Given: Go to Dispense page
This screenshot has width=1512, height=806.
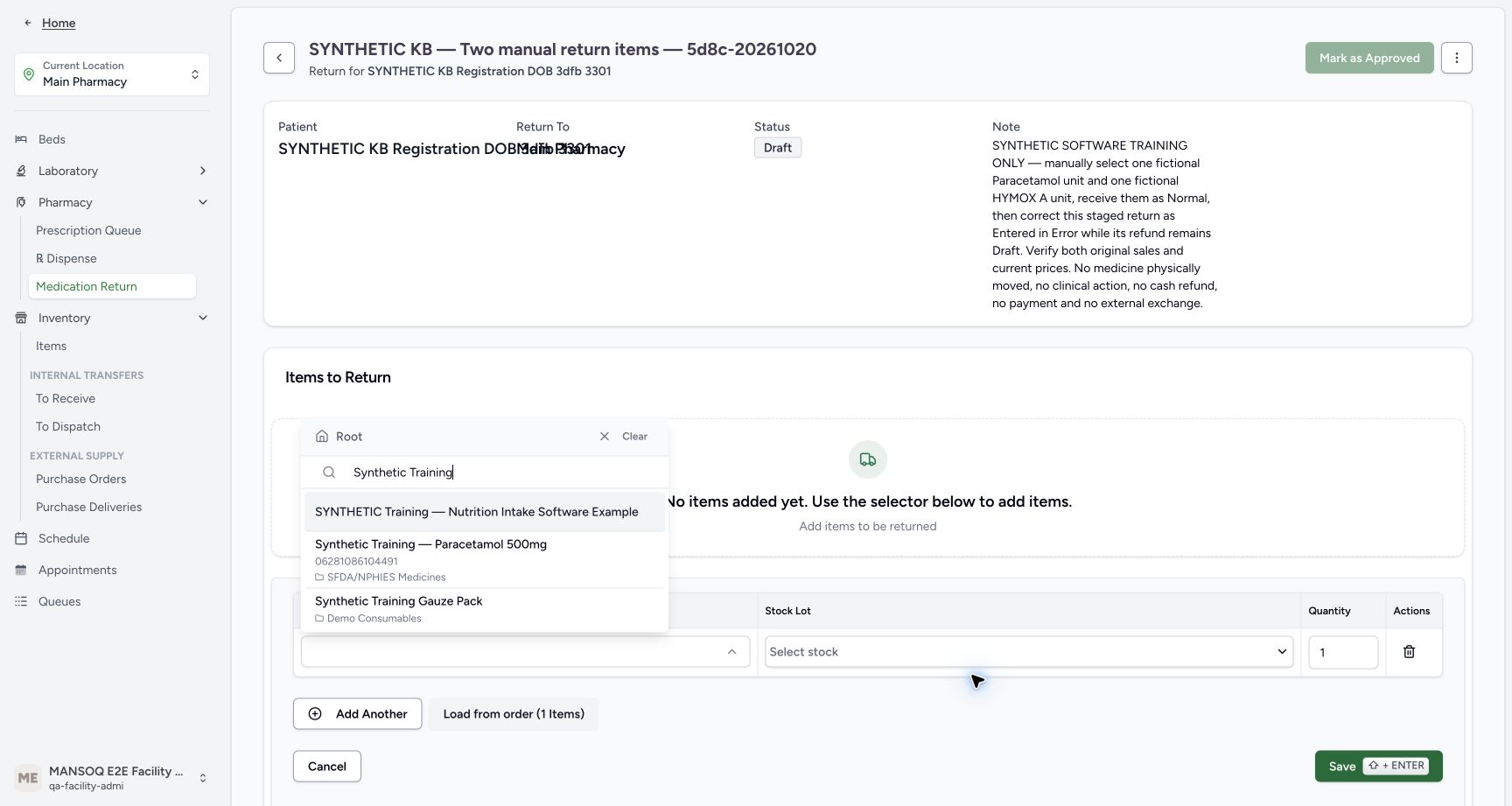Looking at the screenshot, I should [66, 258].
